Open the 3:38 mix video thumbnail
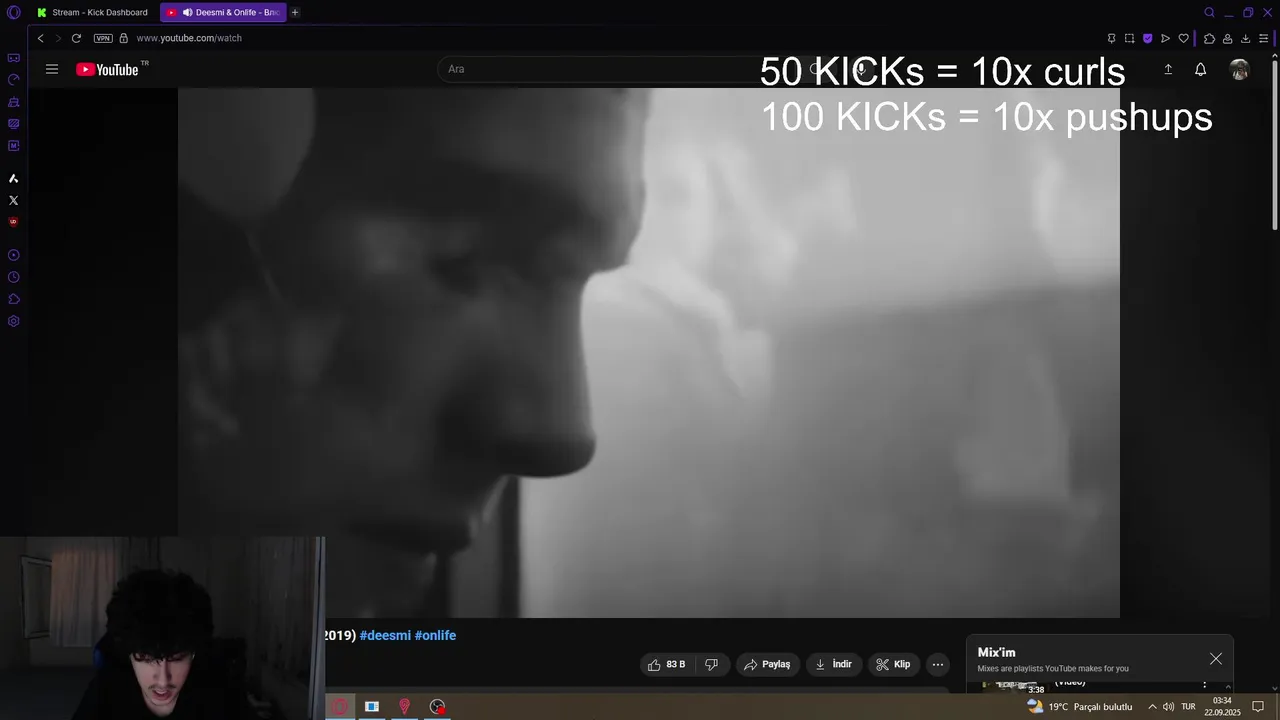Image resolution: width=1280 pixels, height=720 pixels. tap(1014, 686)
